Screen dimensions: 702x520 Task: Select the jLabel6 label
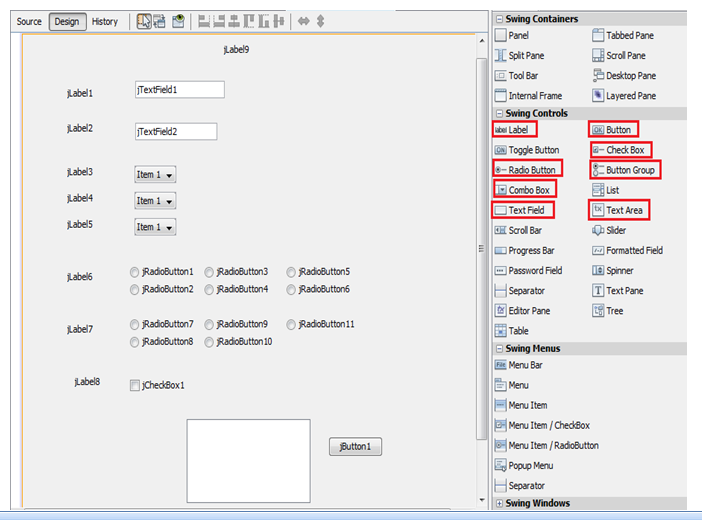80,277
